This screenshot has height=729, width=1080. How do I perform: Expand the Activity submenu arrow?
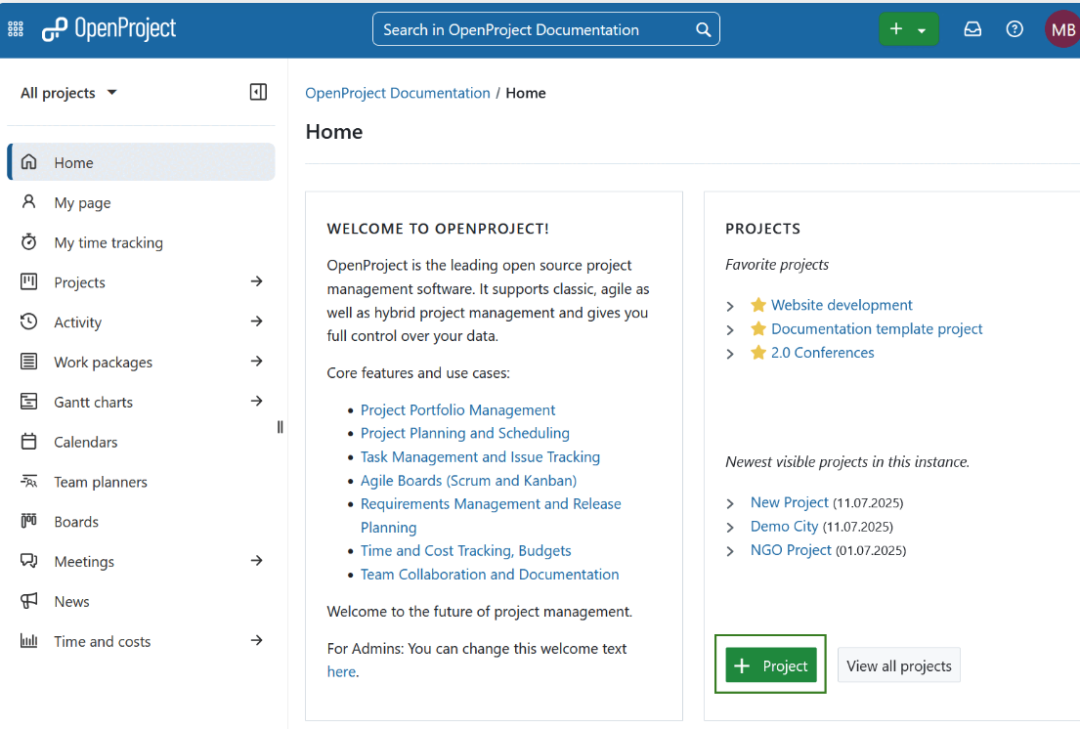[257, 321]
